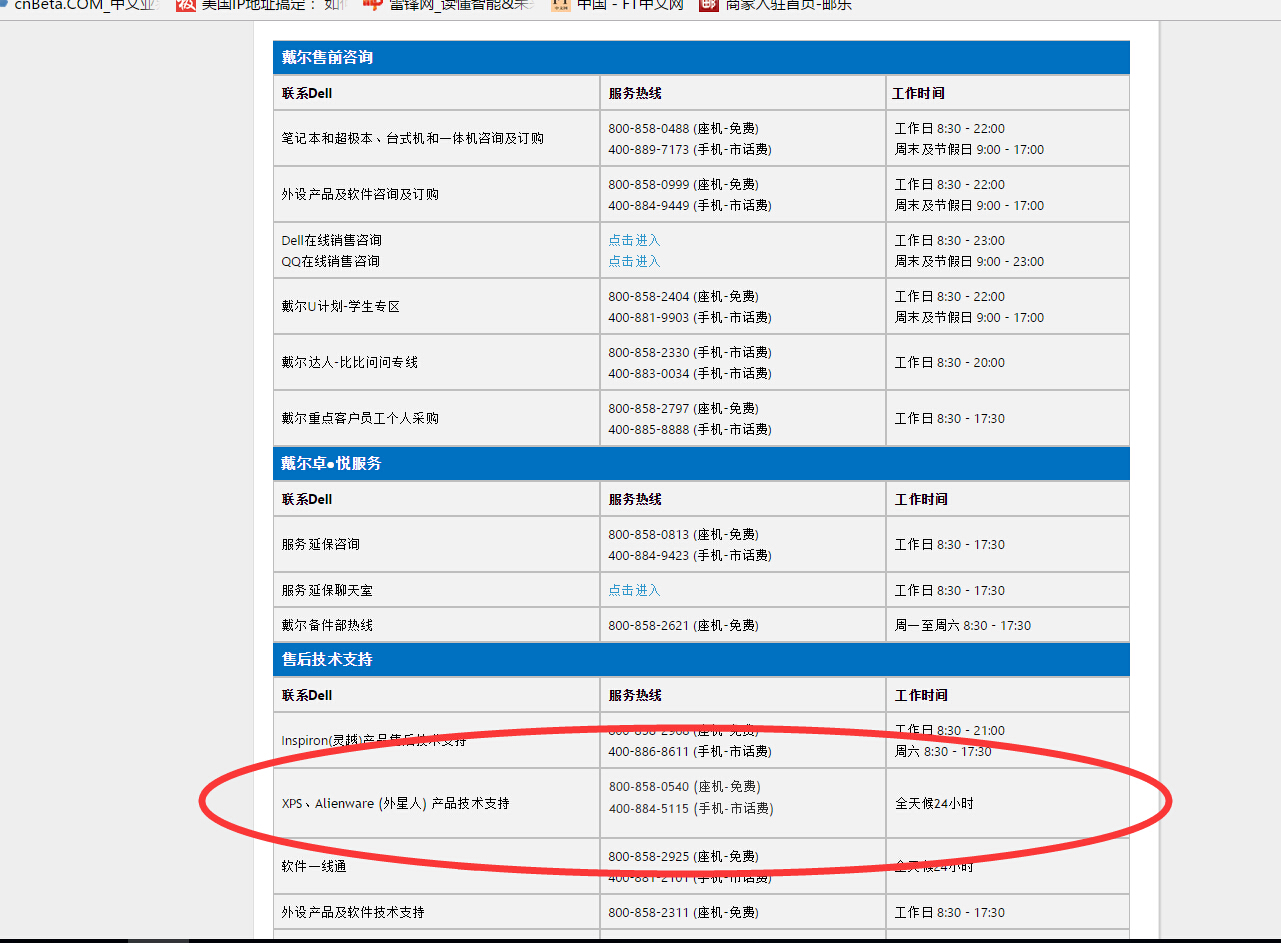Select the 外设产品及软件技术支持 cell
The image size is (1281, 943).
pos(436,912)
